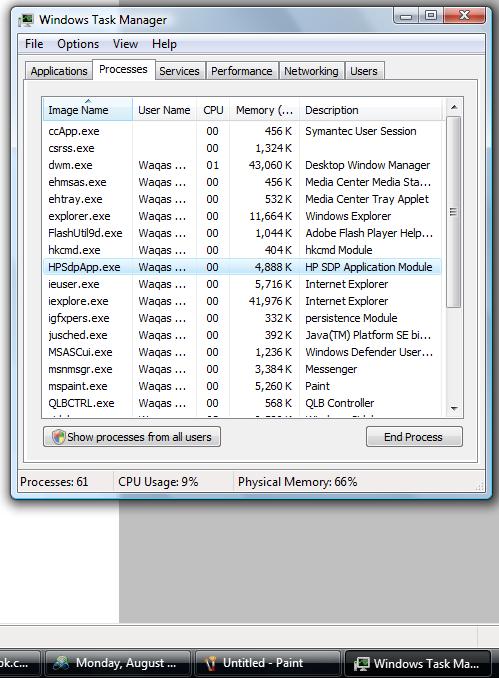Sort by Description column header
This screenshot has height=678, width=499.
[x=371, y=110]
